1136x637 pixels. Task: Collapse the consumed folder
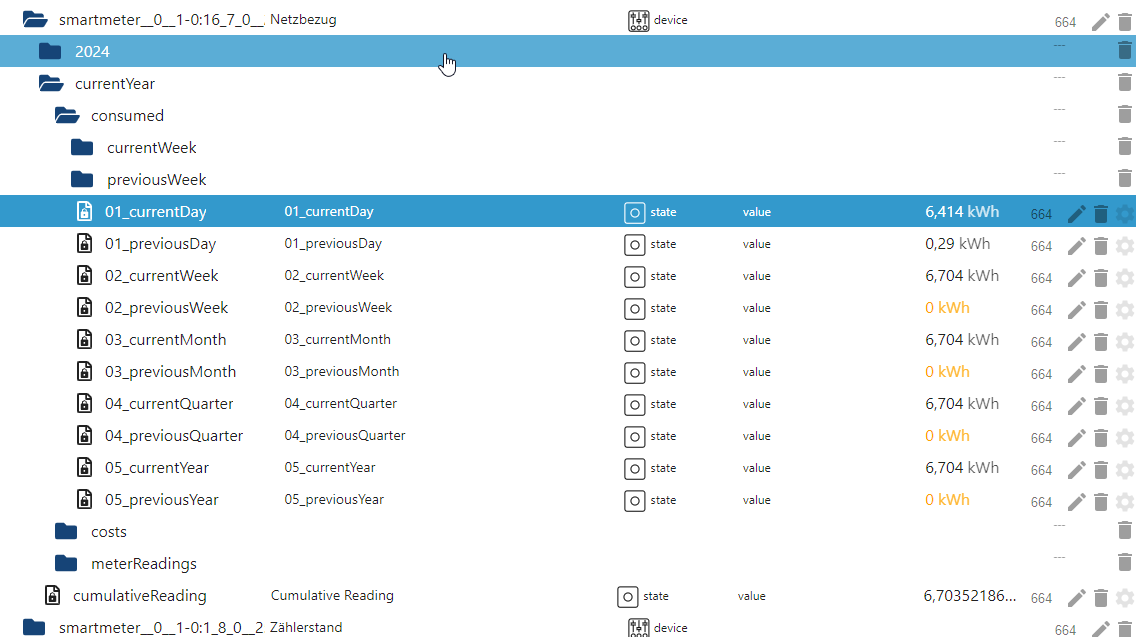tap(67, 115)
